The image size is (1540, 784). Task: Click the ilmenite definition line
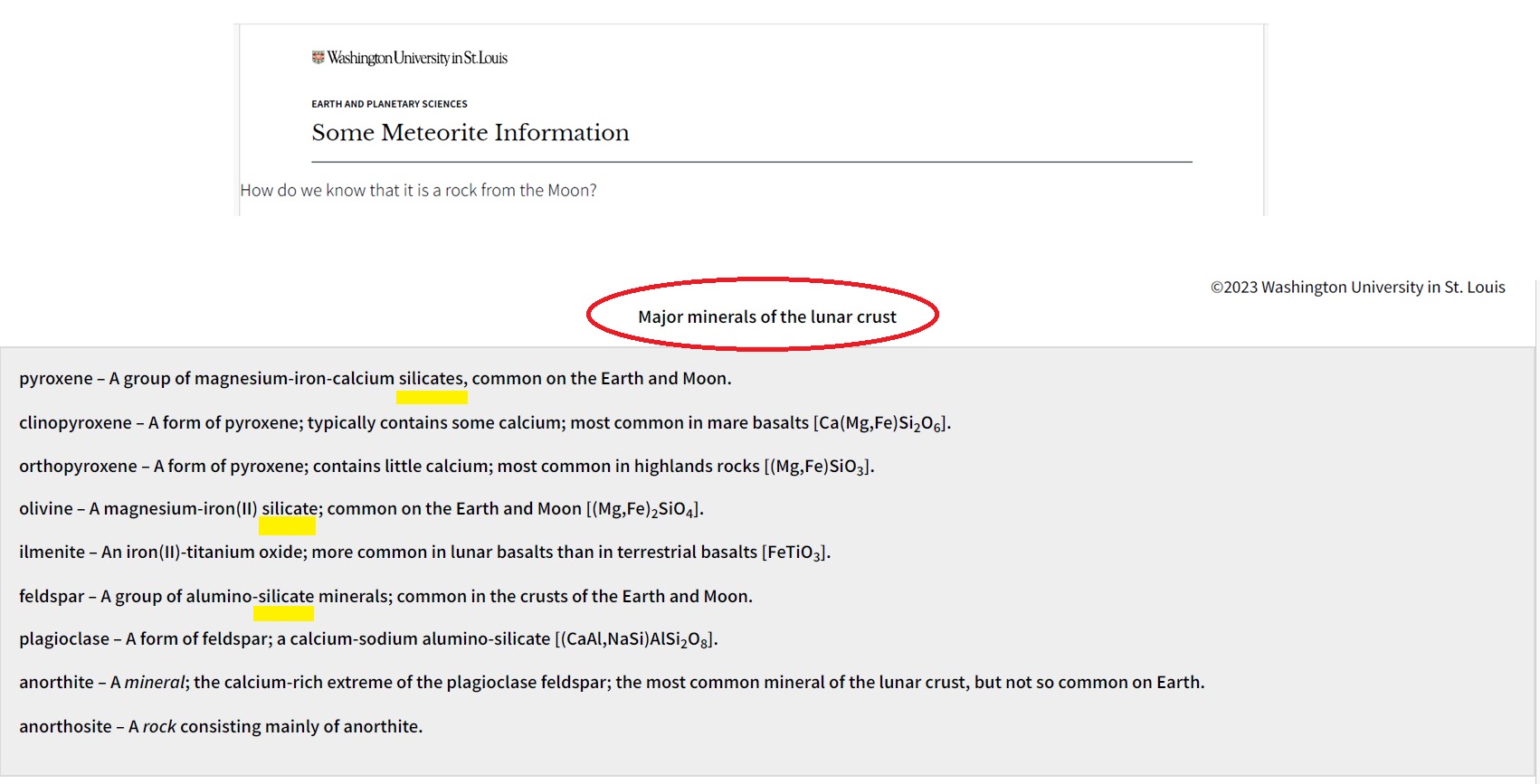point(424,553)
